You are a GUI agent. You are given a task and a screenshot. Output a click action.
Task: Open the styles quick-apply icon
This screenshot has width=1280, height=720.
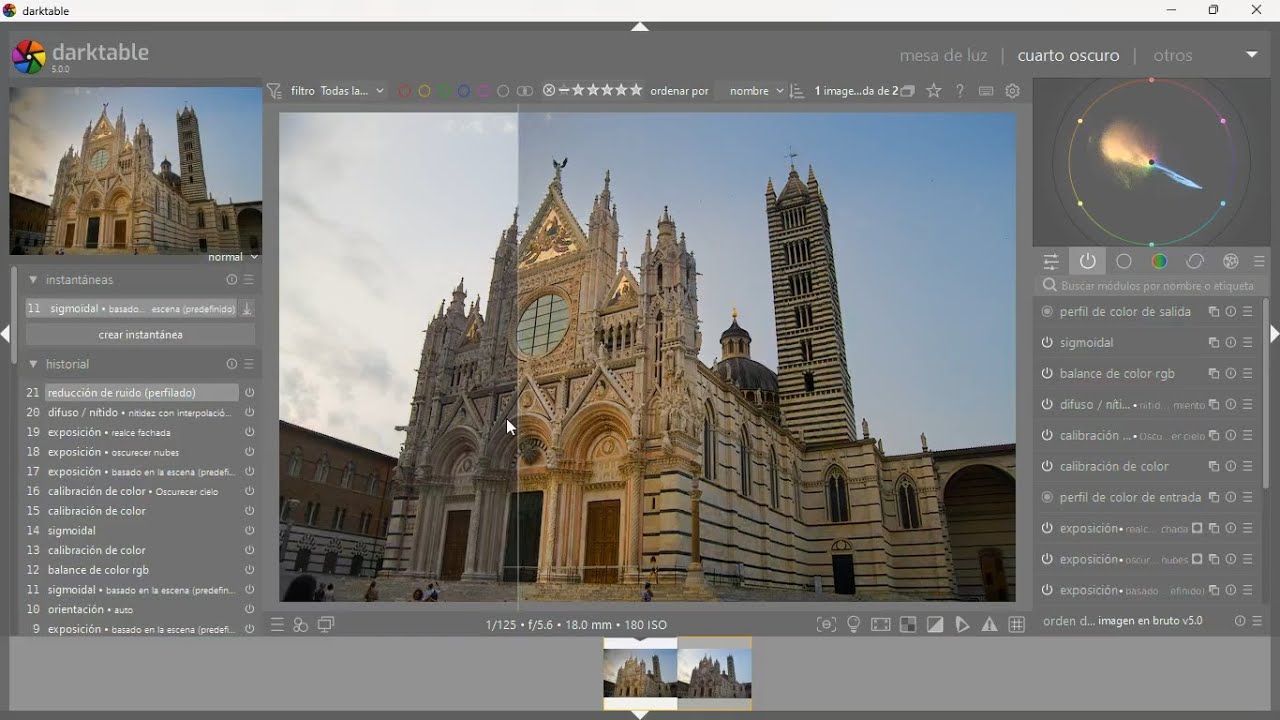tap(301, 625)
